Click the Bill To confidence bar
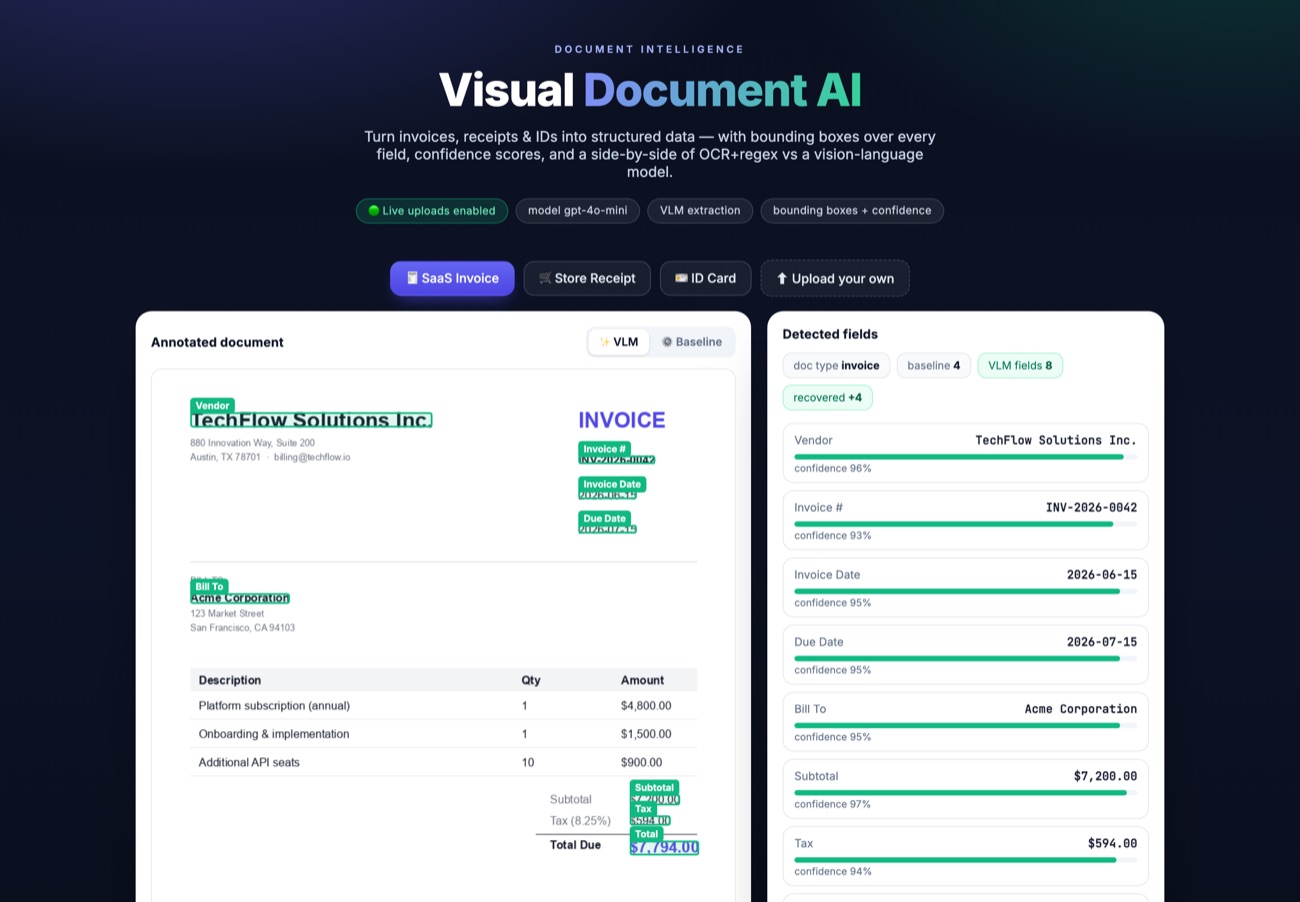1300x902 pixels. tap(965, 725)
